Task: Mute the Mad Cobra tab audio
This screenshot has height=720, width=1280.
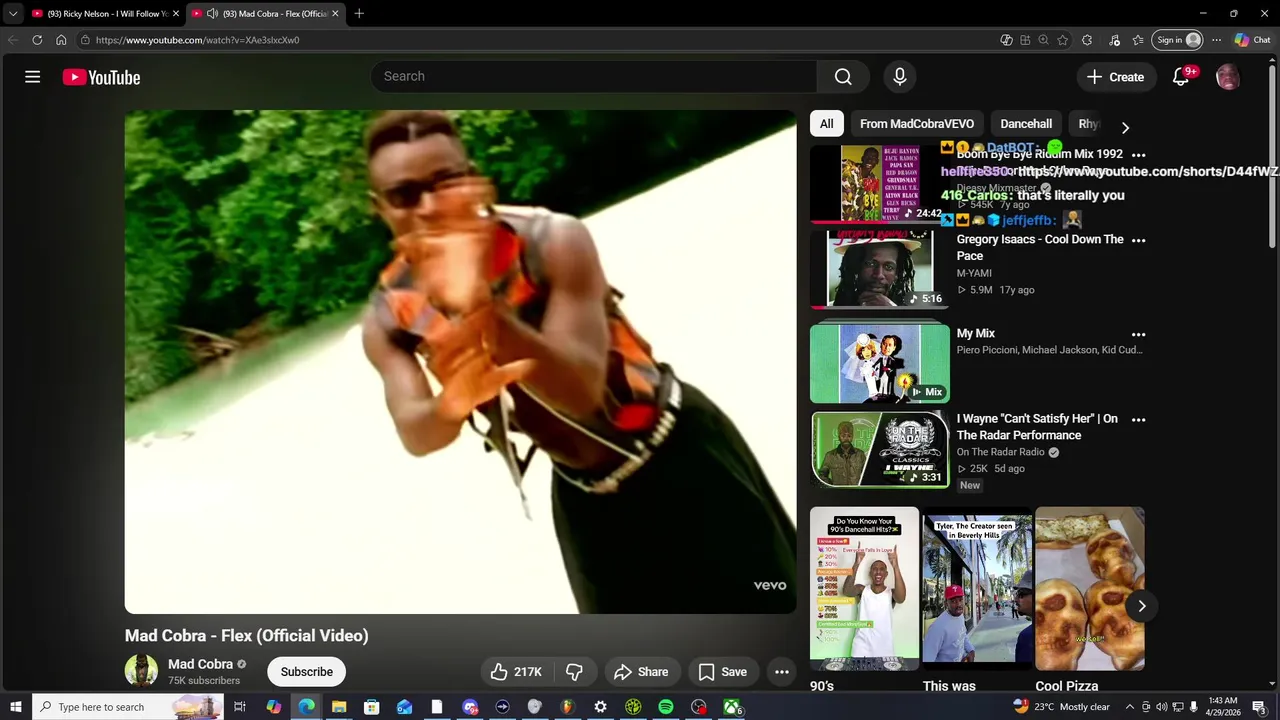Action: (x=212, y=13)
